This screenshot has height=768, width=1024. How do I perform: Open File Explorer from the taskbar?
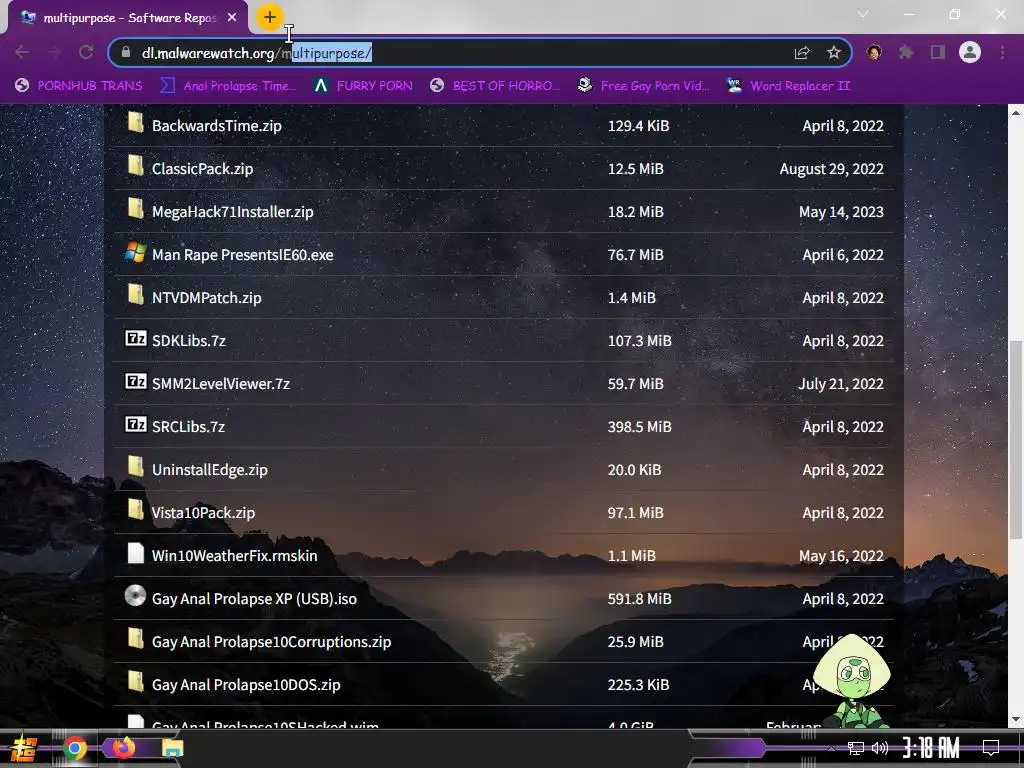[x=172, y=748]
